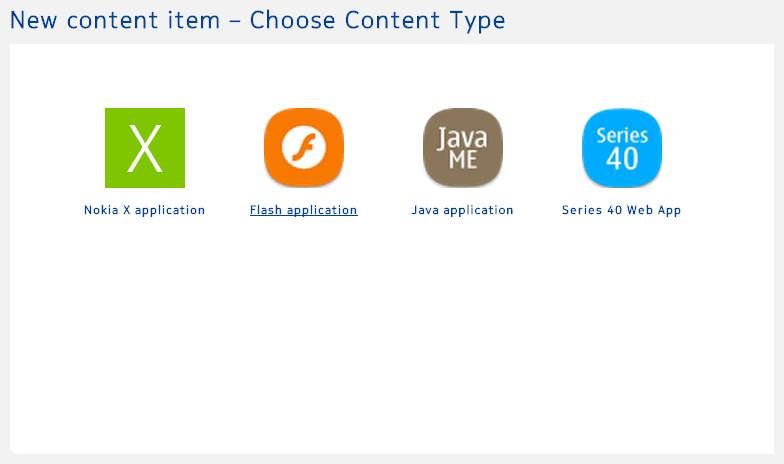Viewport: 784px width, 464px height.
Task: Click the '40' number in blue tile
Action: [x=622, y=158]
